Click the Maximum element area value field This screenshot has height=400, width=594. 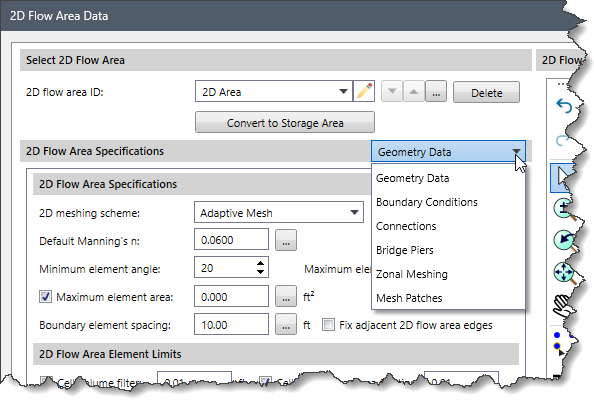point(231,296)
